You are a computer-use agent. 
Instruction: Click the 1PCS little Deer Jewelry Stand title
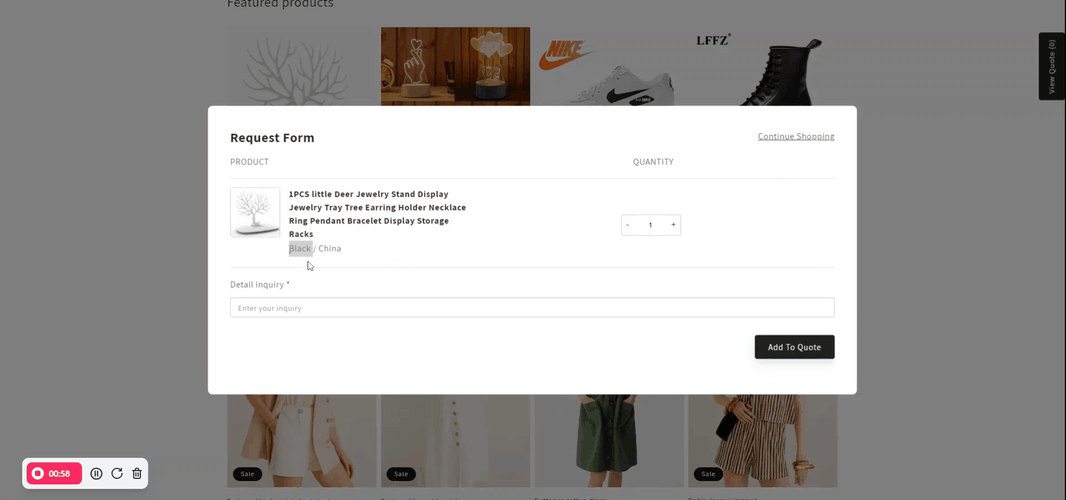tap(377, 214)
